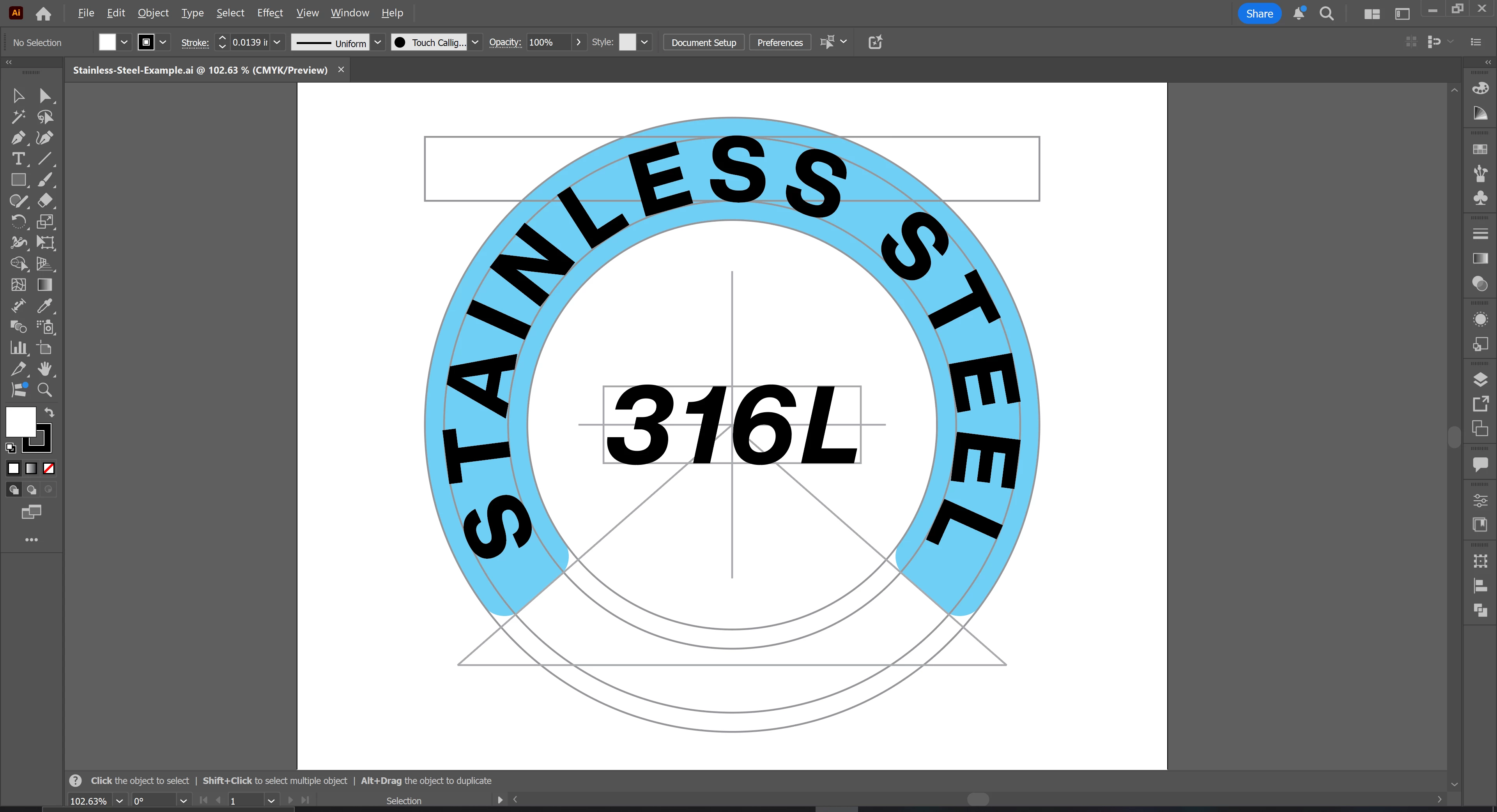Select the Pen tool
This screenshot has width=1497, height=812.
18,138
